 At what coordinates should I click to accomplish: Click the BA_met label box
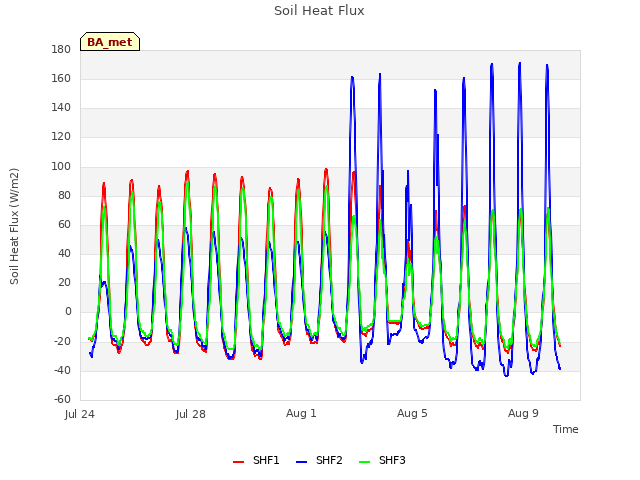(x=110, y=42)
